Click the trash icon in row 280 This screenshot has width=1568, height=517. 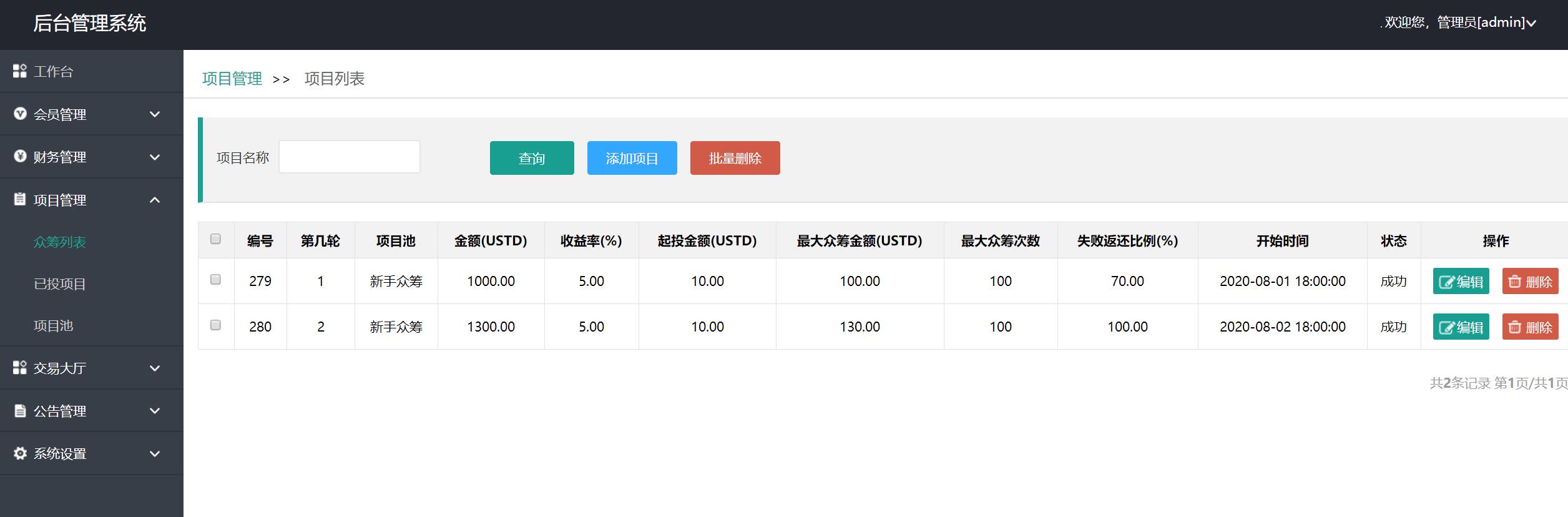click(1514, 327)
